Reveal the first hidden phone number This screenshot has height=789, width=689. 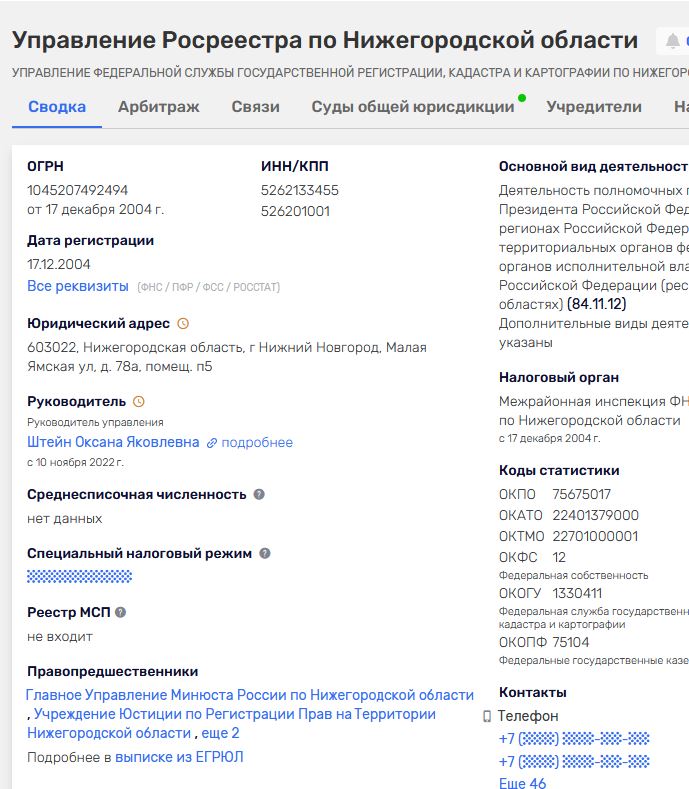tap(574, 739)
